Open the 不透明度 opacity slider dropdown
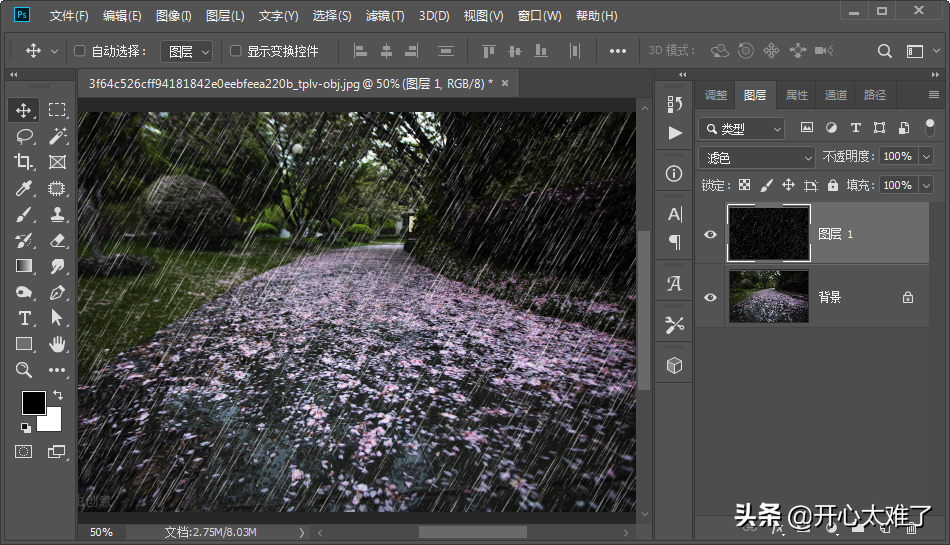This screenshot has height=545, width=950. pos(926,157)
